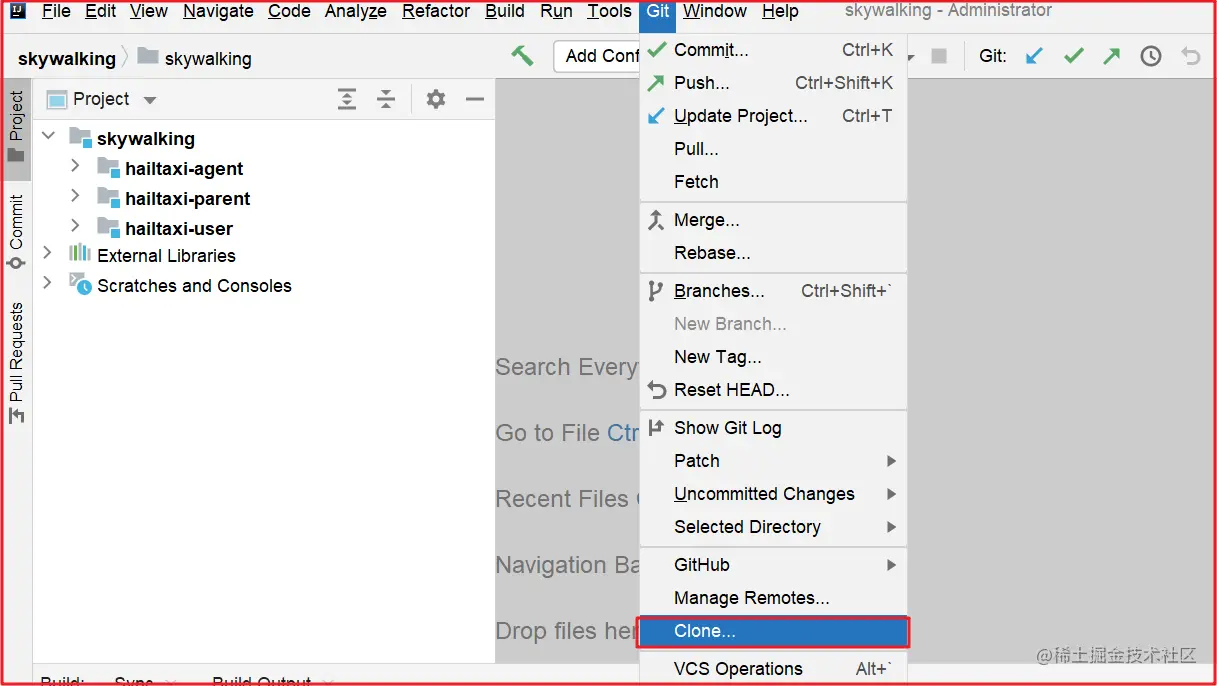Open the Tools menu
Image resolution: width=1217 pixels, height=686 pixels.
click(x=609, y=12)
